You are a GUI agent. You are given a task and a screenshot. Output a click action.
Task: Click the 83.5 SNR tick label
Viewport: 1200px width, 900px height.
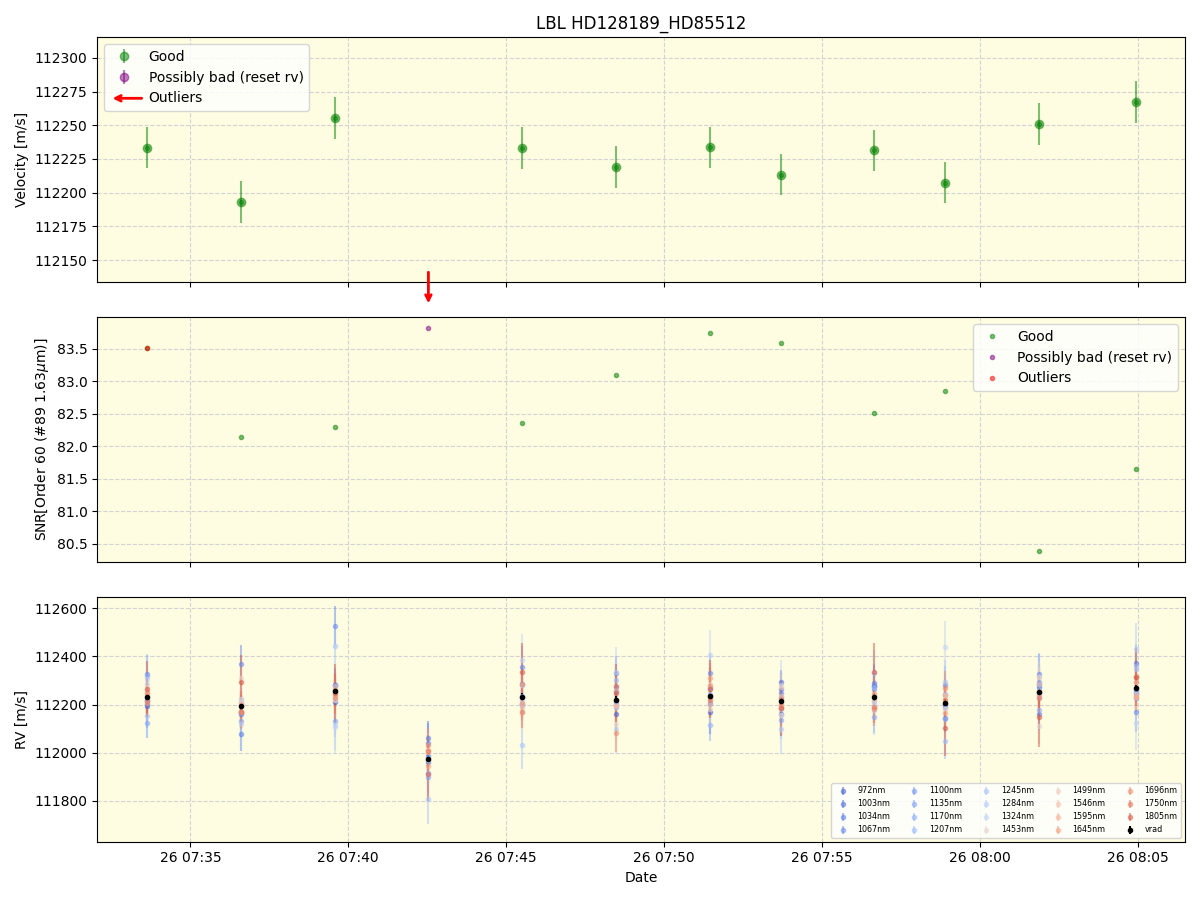pos(70,350)
